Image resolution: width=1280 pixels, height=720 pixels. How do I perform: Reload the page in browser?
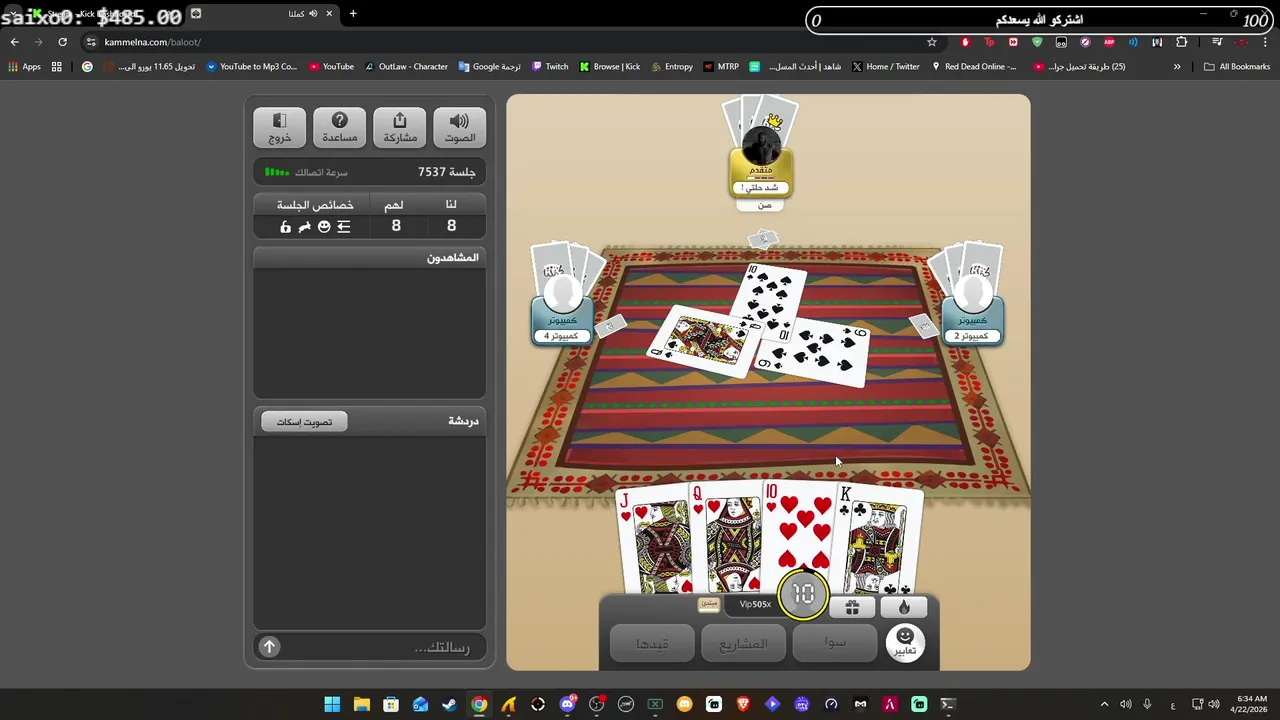[62, 42]
